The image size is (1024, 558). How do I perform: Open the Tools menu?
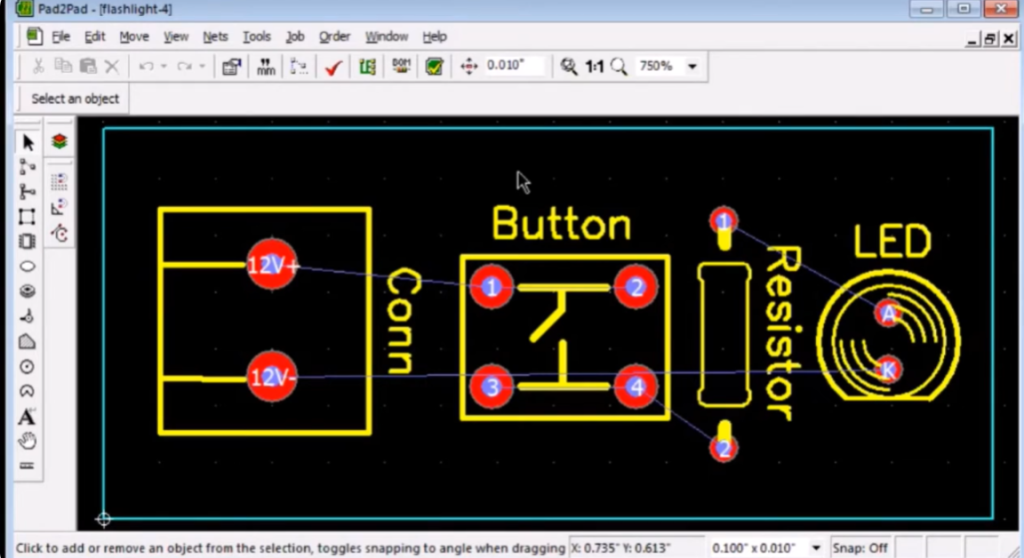(257, 37)
